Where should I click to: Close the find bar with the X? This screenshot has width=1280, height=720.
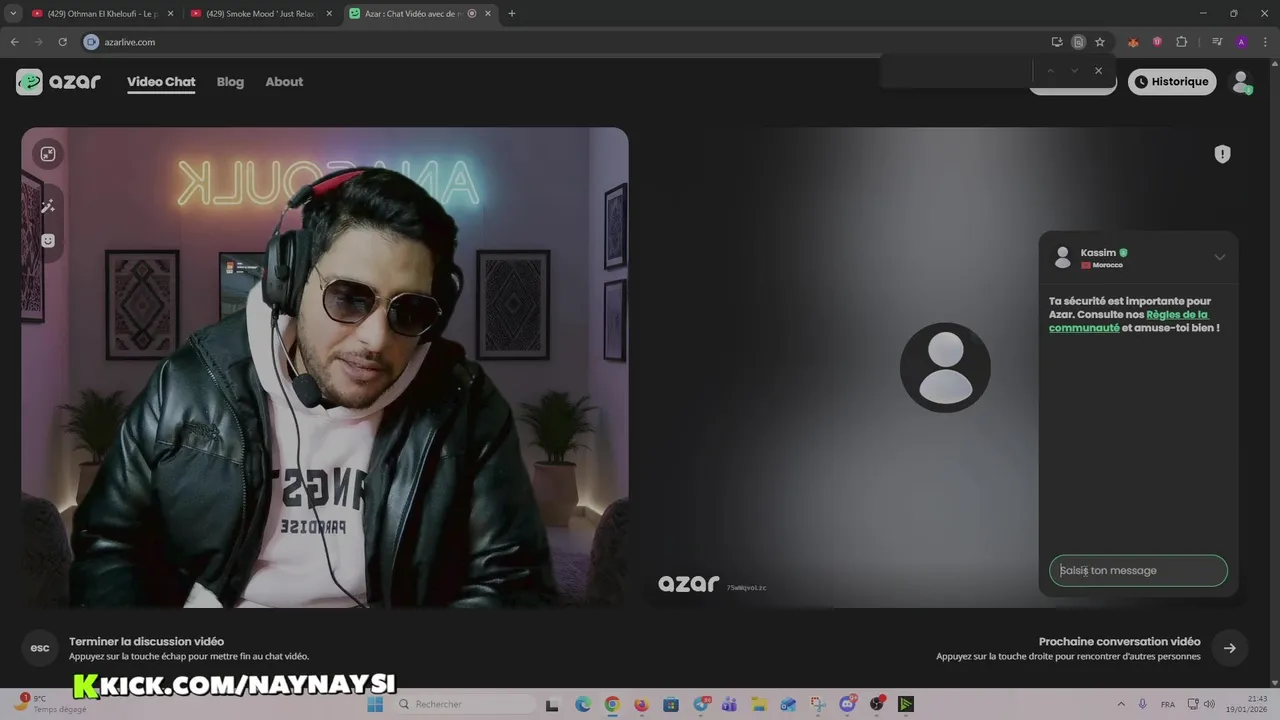(x=1098, y=70)
